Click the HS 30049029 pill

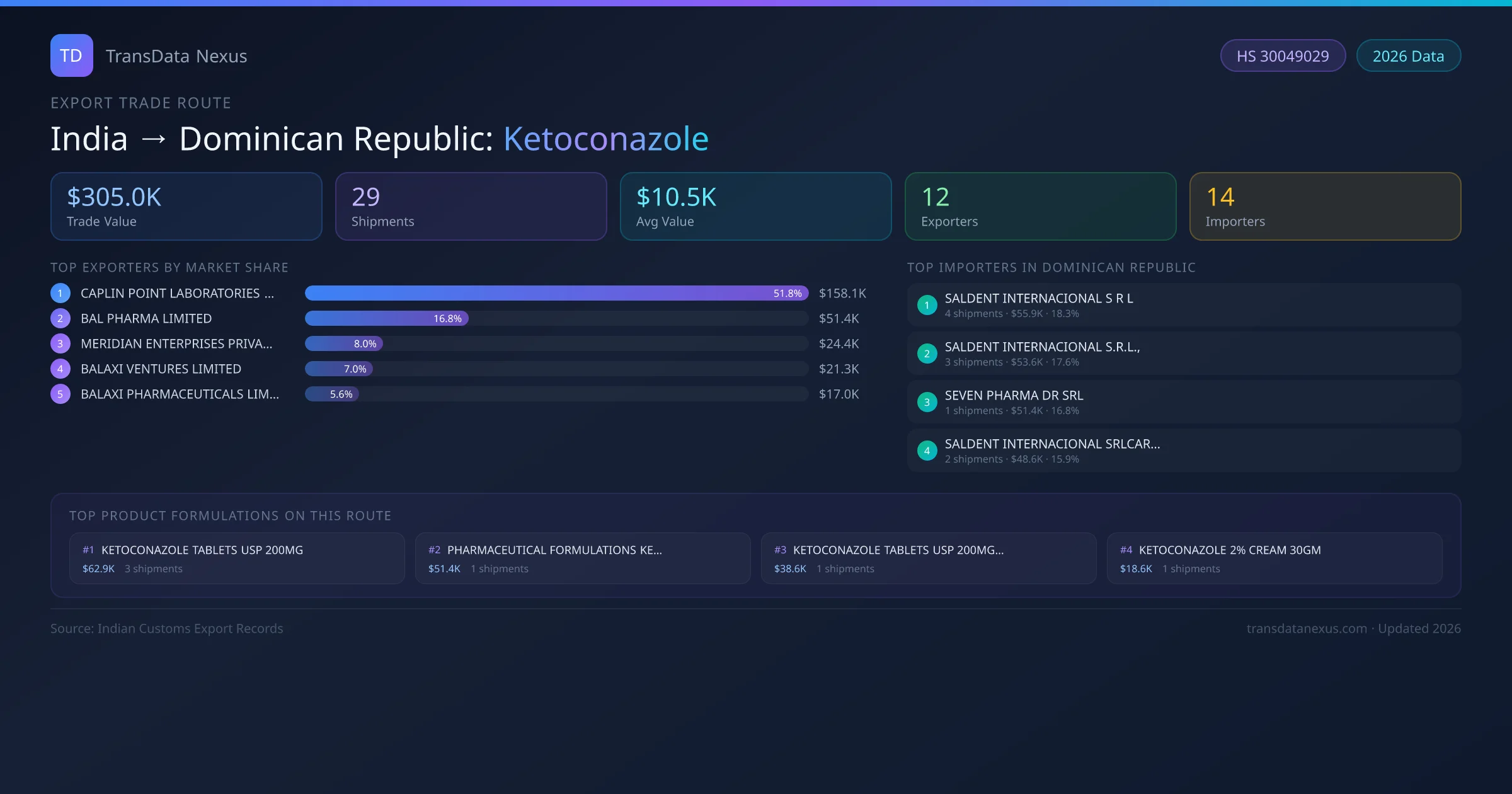point(1282,56)
